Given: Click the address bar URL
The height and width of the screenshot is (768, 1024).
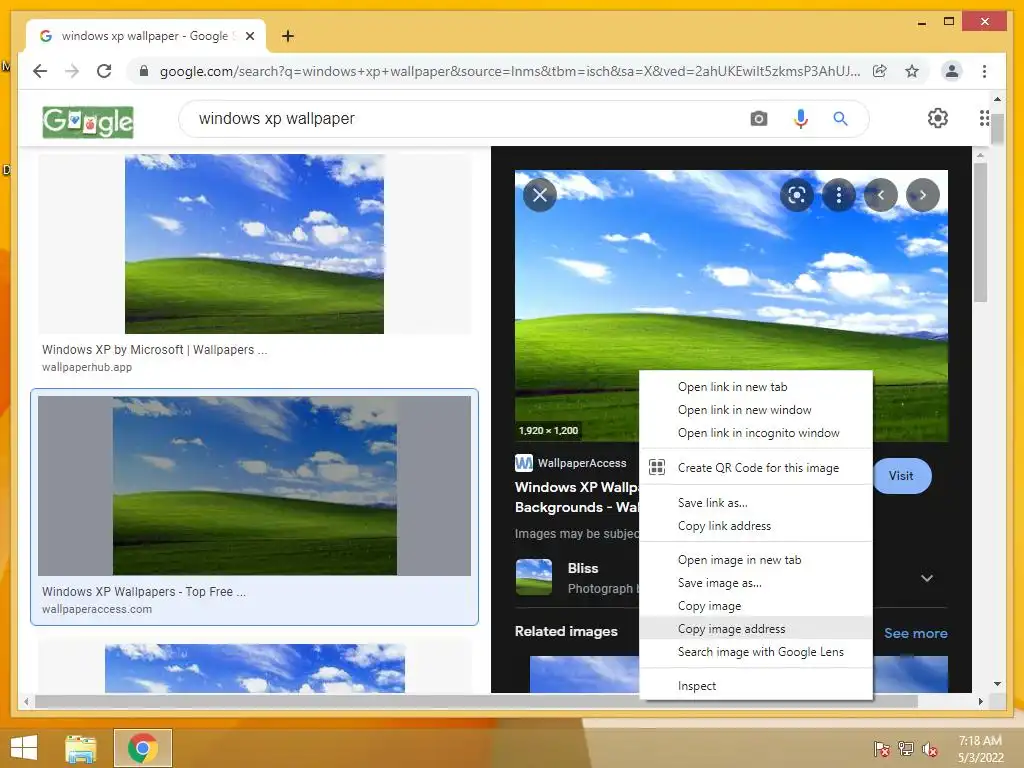Looking at the screenshot, I should [509, 71].
